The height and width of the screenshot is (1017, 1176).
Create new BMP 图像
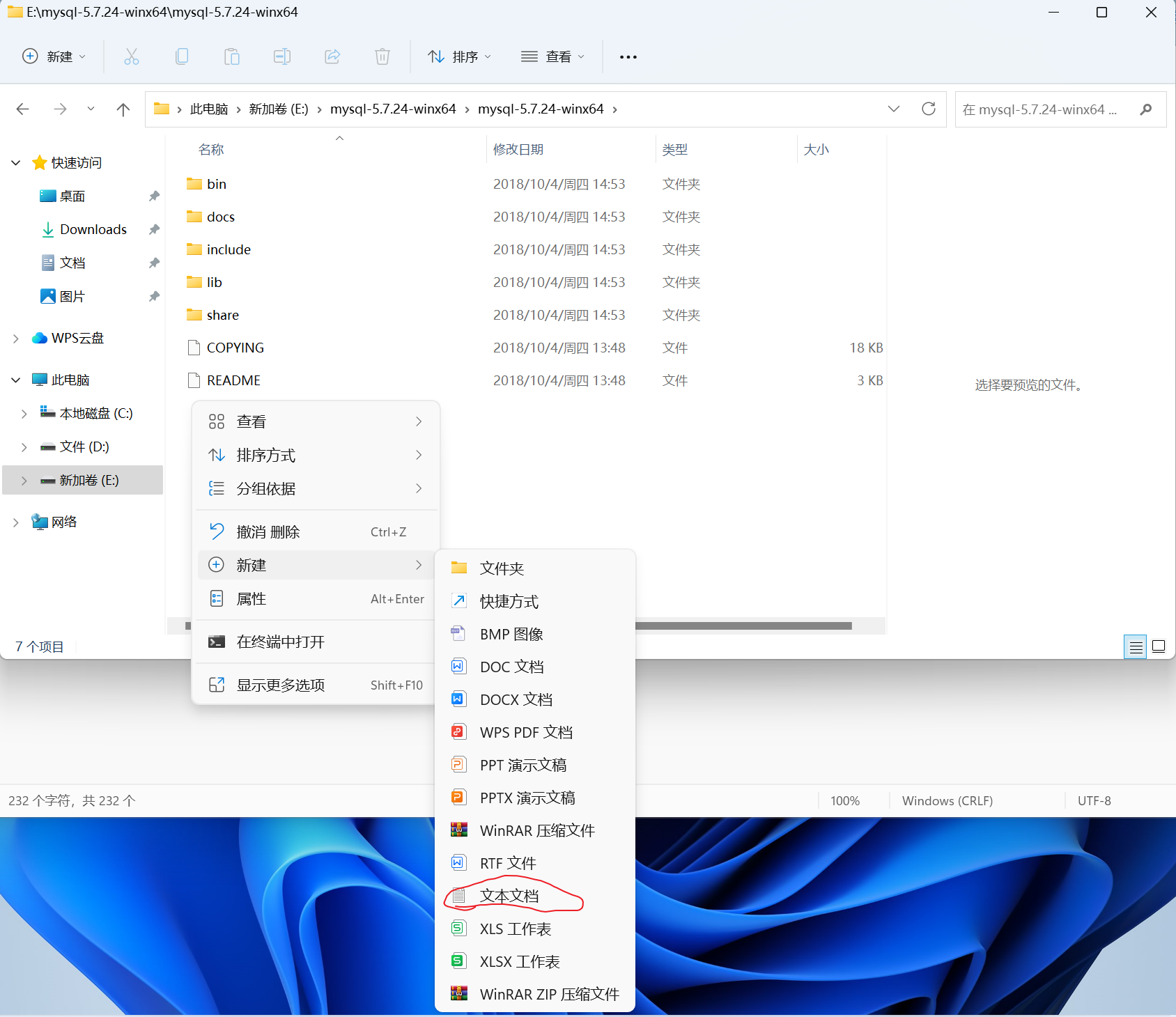coord(535,634)
